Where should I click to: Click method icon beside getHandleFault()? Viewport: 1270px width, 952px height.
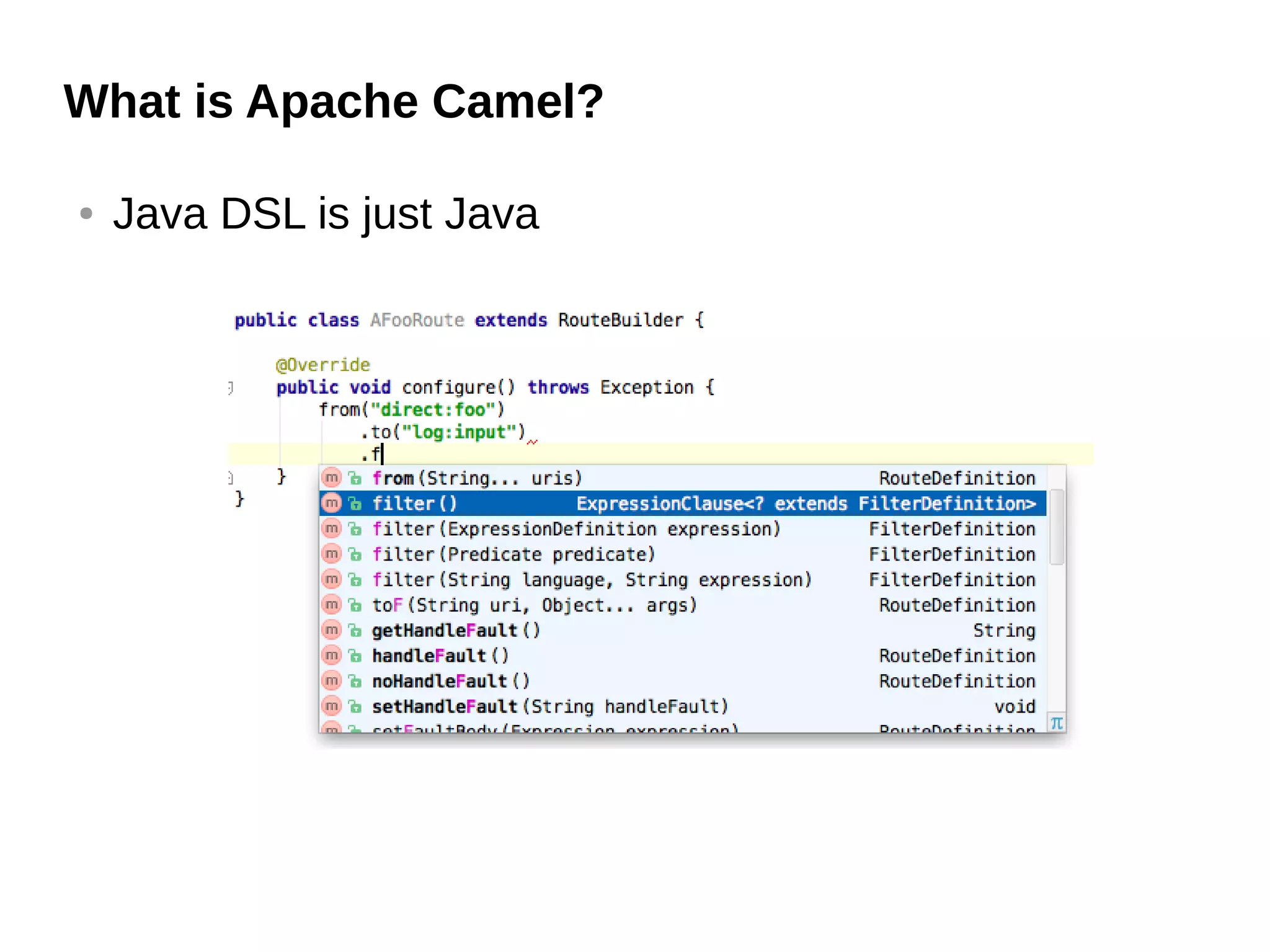[x=332, y=630]
